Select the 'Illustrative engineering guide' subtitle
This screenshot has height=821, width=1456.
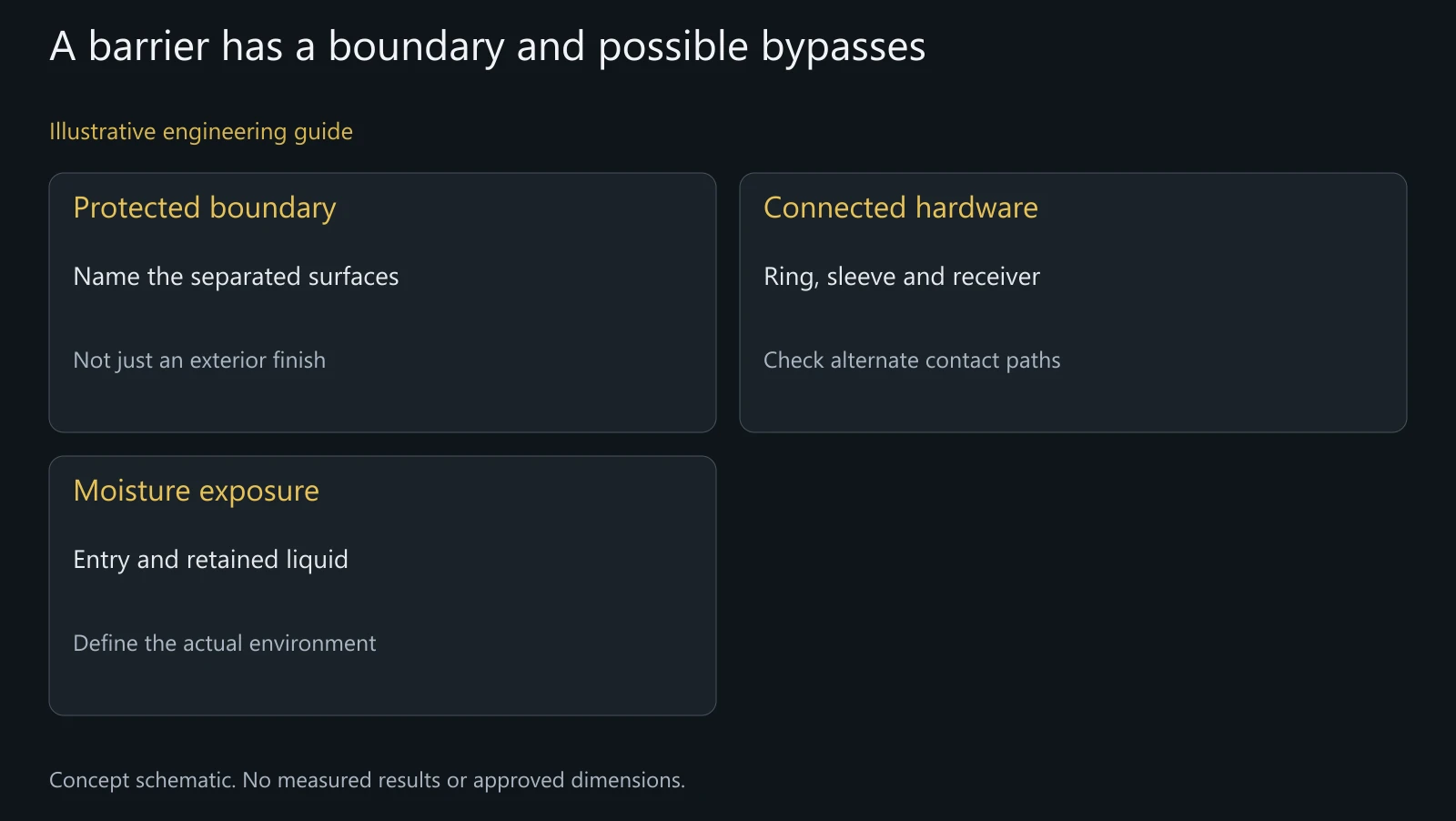point(201,132)
